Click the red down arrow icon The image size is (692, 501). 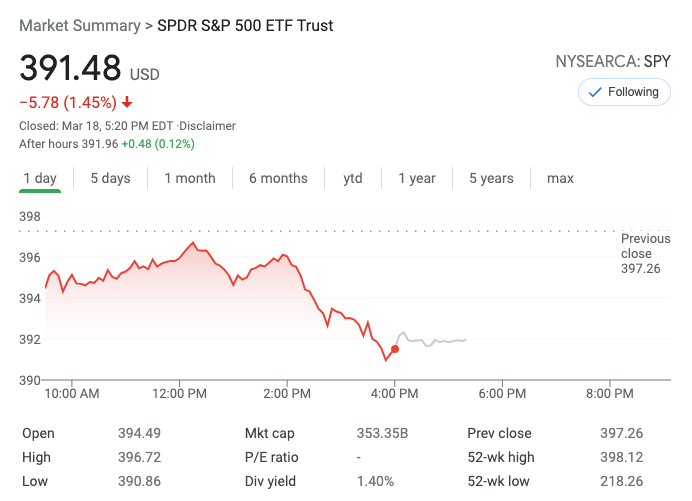coord(127,102)
